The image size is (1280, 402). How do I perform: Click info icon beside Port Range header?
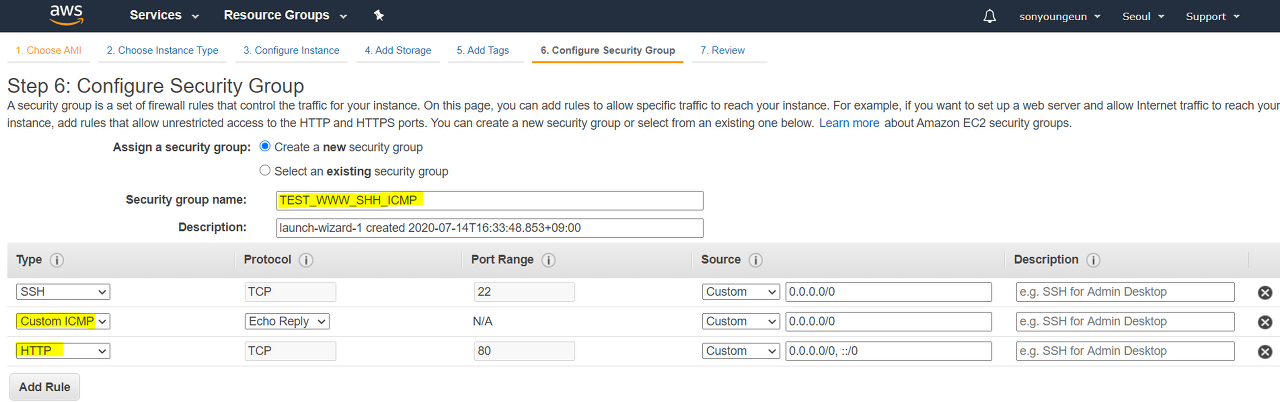click(549, 260)
